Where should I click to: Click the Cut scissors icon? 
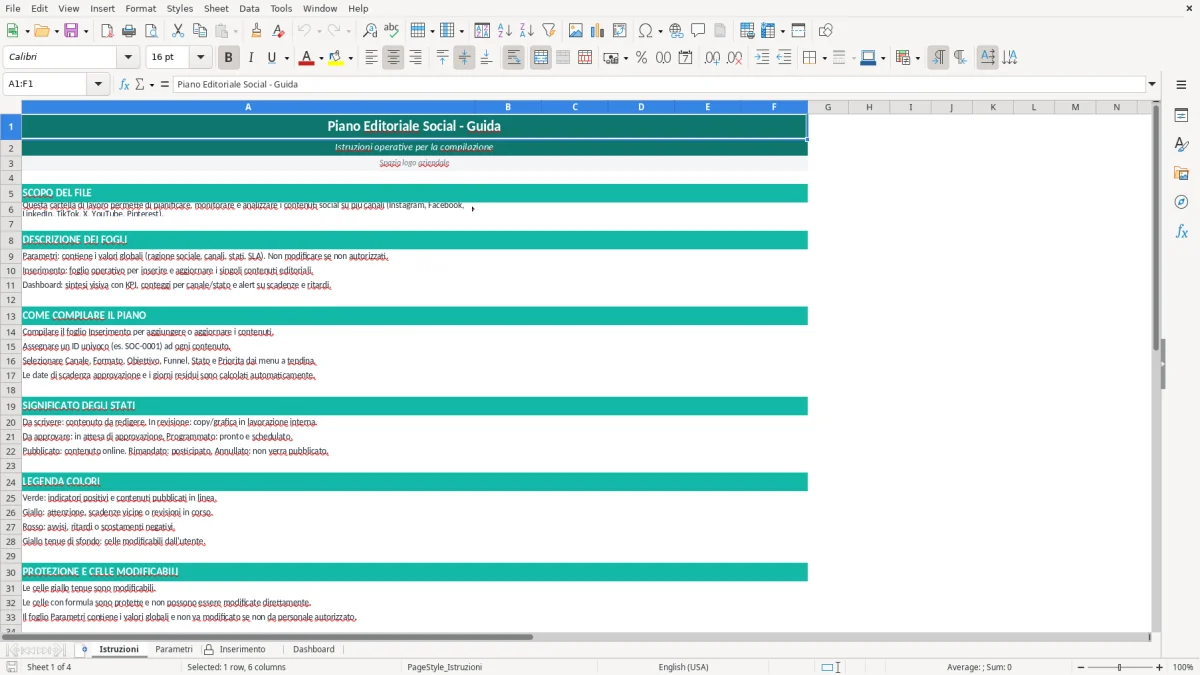pyautogui.click(x=178, y=31)
